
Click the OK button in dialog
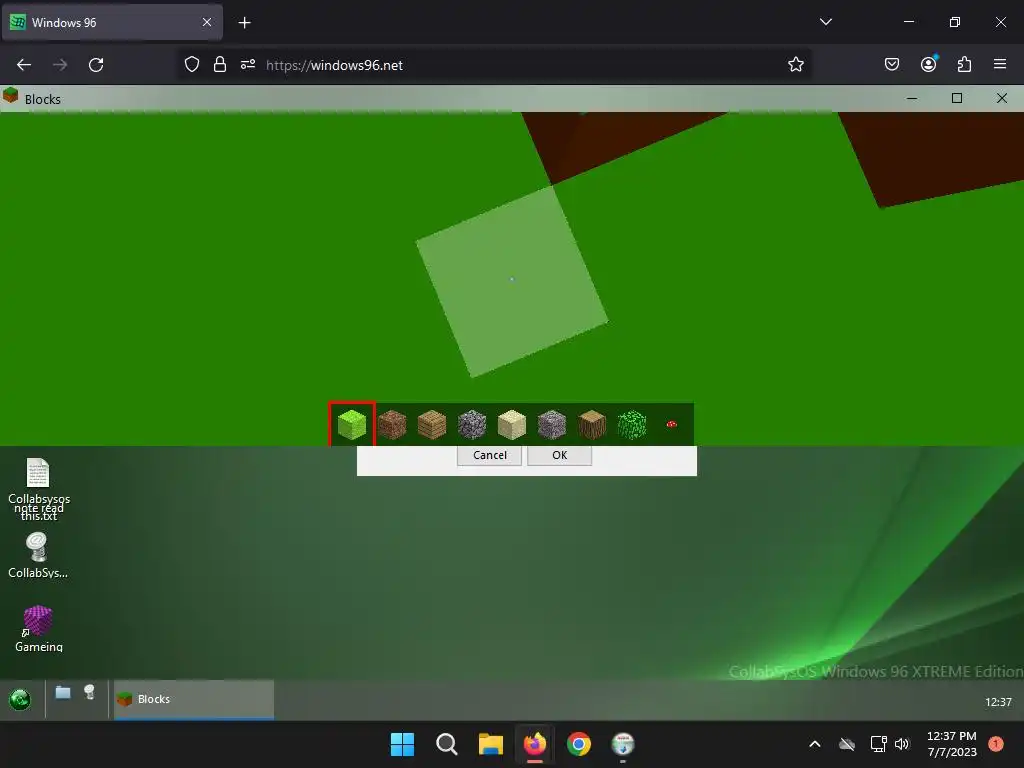tap(560, 455)
